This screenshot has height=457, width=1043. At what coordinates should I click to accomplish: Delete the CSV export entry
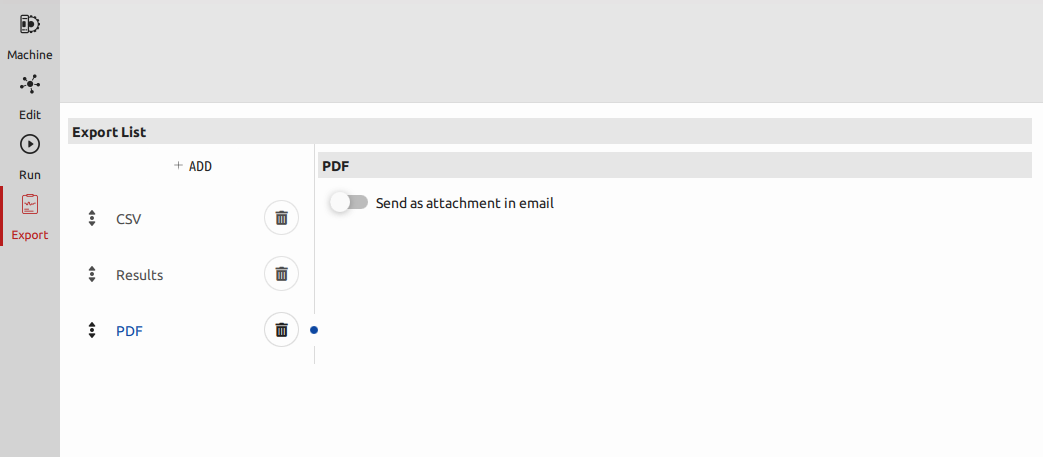coord(281,218)
